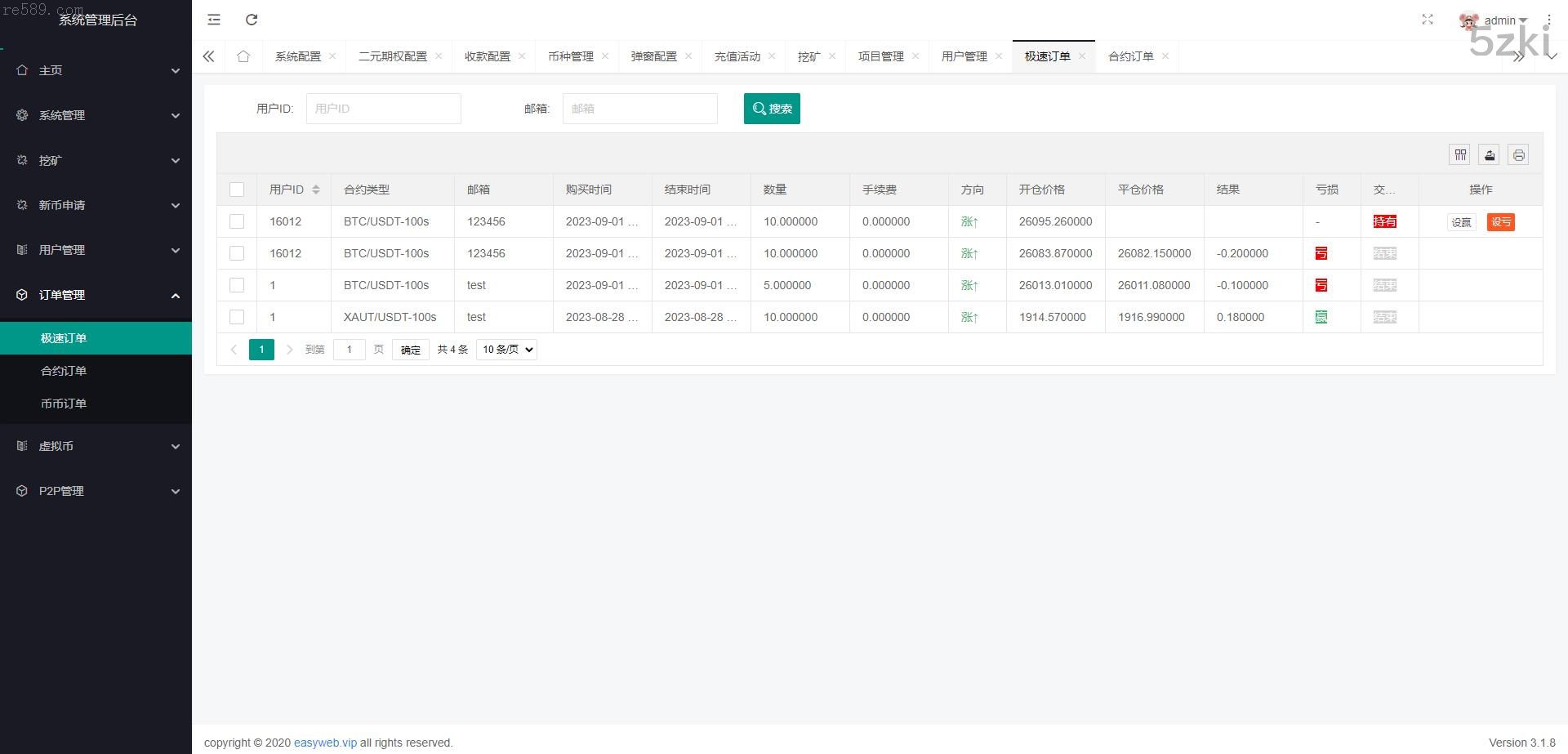Collapse the sidebar with the menu fold icon

[214, 20]
